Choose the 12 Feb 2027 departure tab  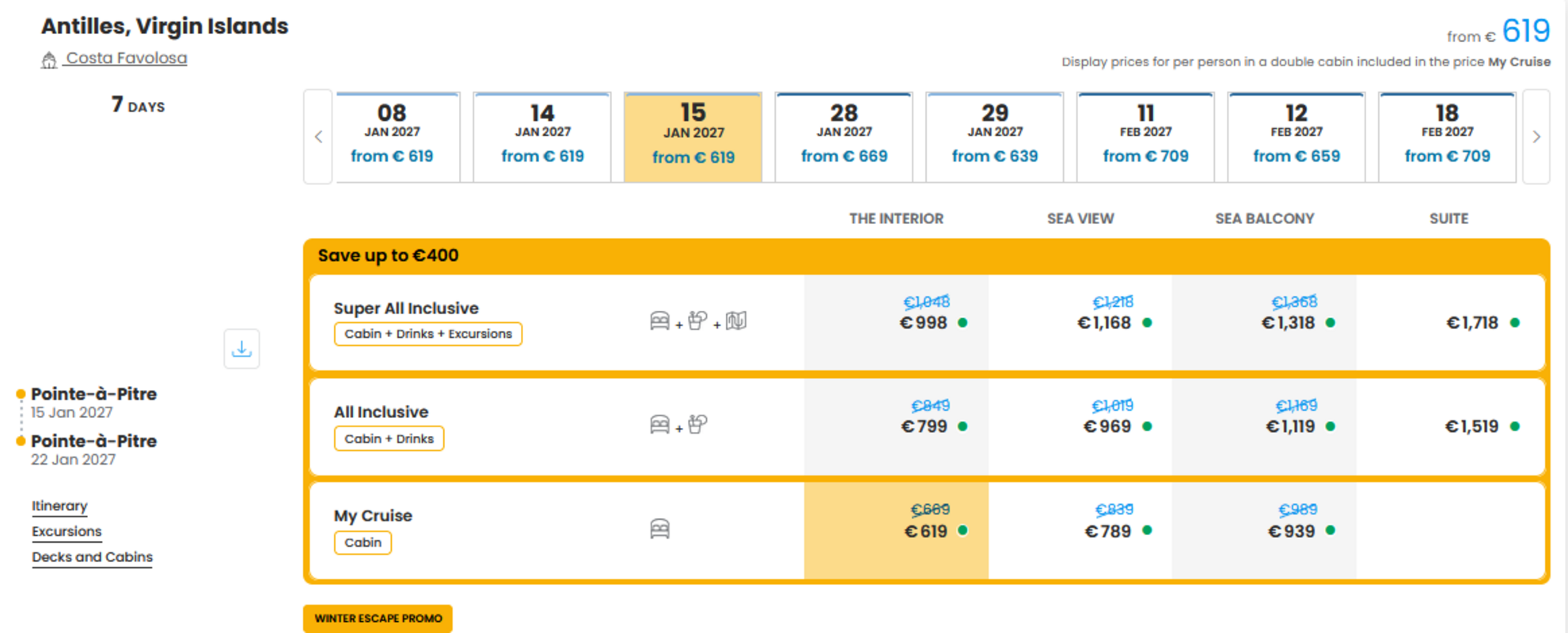pyautogui.click(x=1296, y=137)
